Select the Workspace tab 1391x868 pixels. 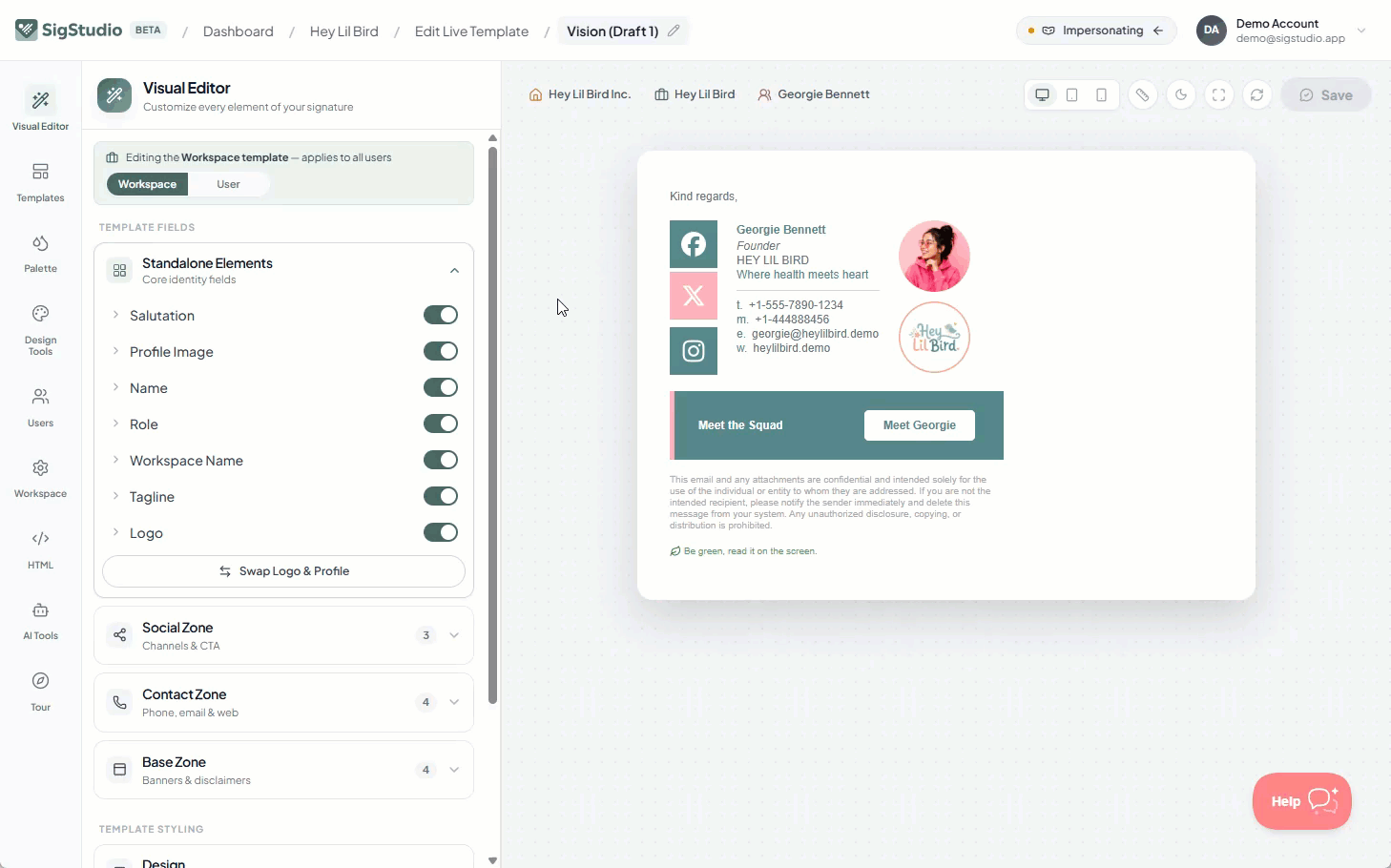click(147, 184)
